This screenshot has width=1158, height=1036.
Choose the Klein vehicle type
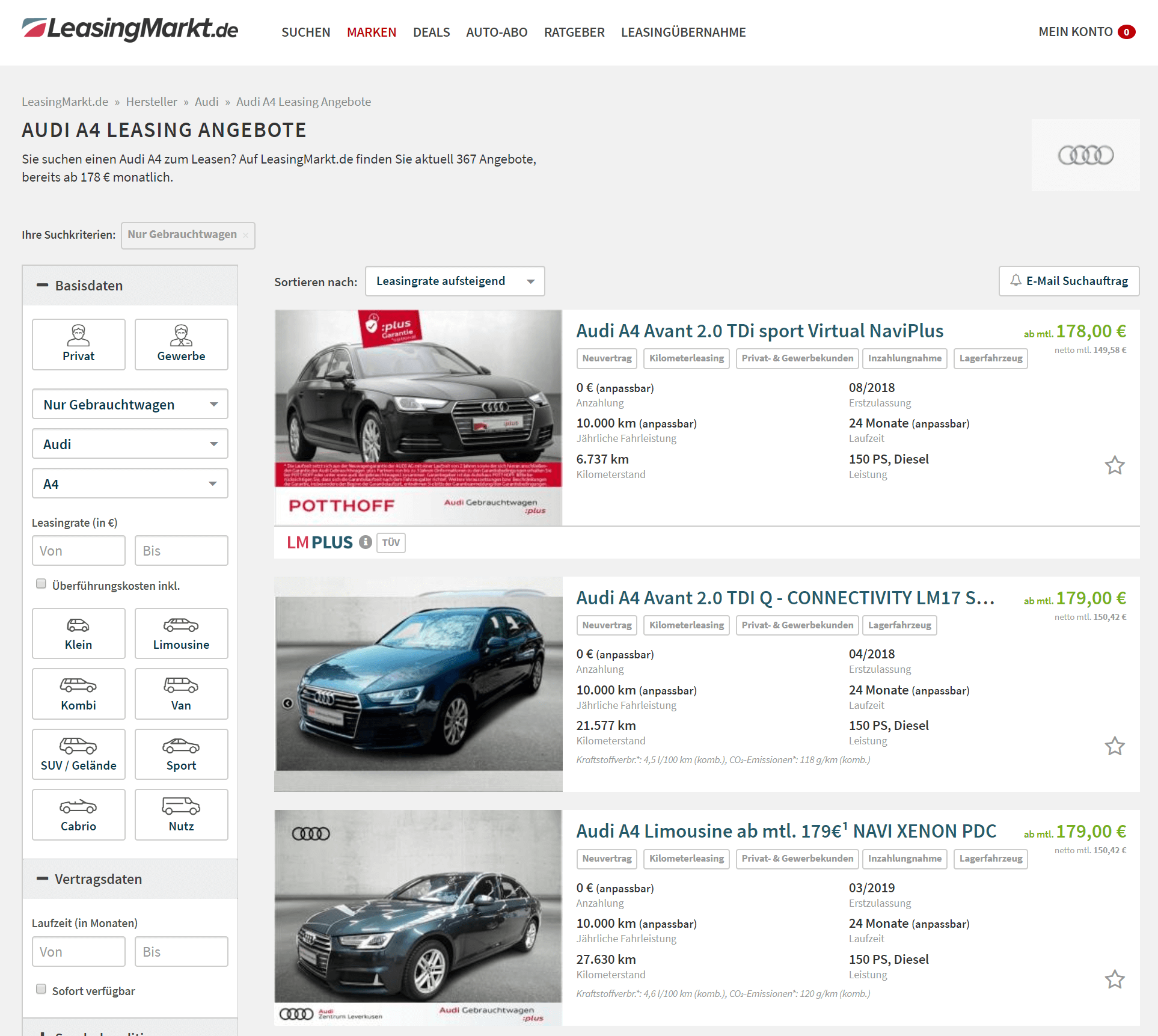[x=79, y=633]
